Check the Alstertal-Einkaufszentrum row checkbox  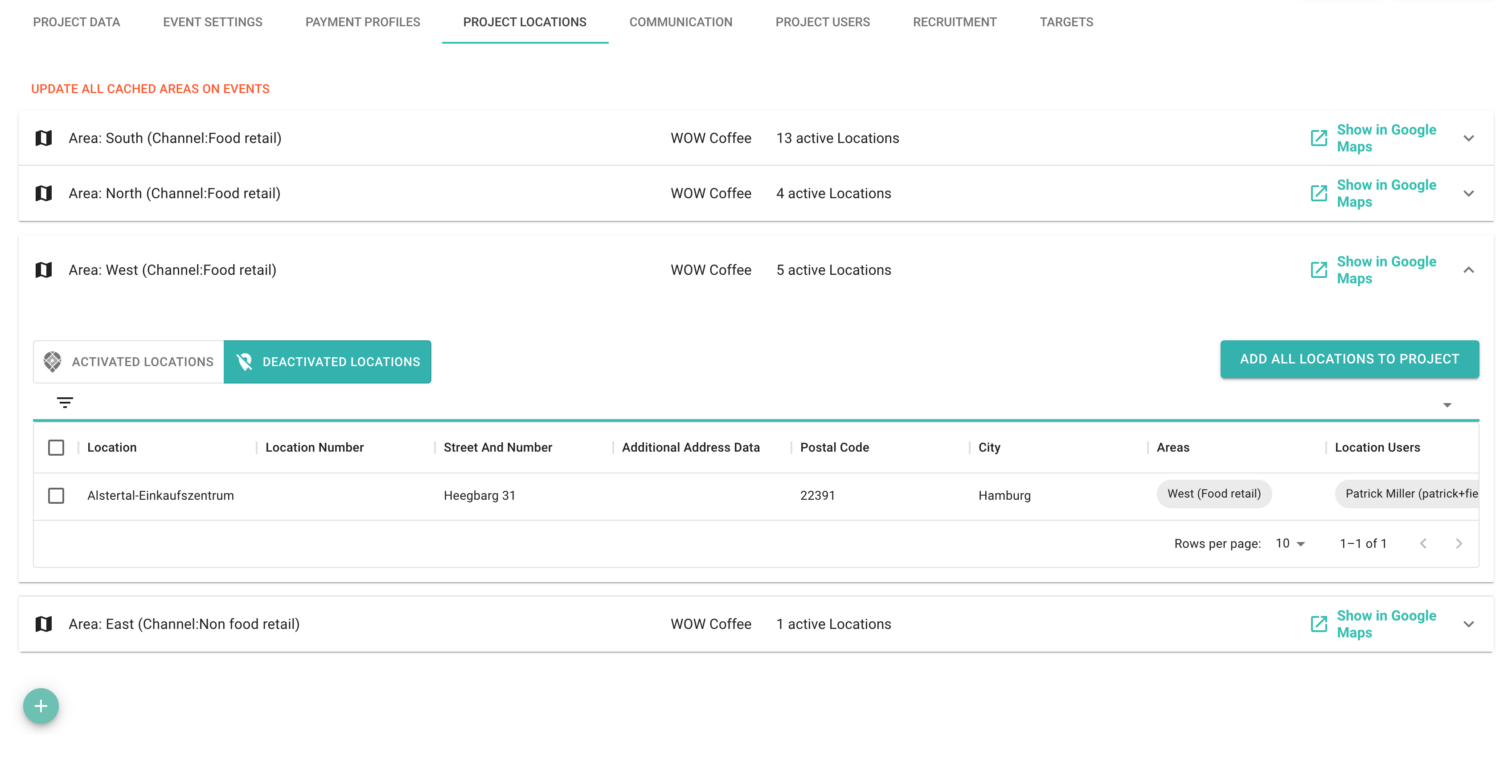pos(56,496)
